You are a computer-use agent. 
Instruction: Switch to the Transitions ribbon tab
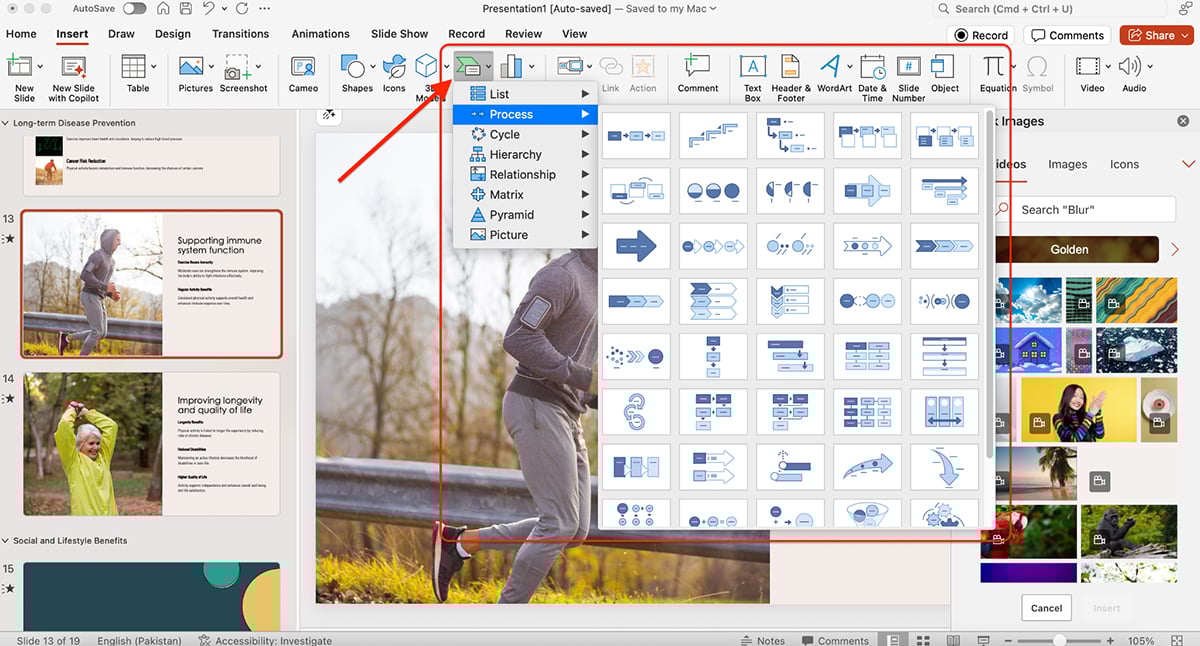pyautogui.click(x=240, y=33)
